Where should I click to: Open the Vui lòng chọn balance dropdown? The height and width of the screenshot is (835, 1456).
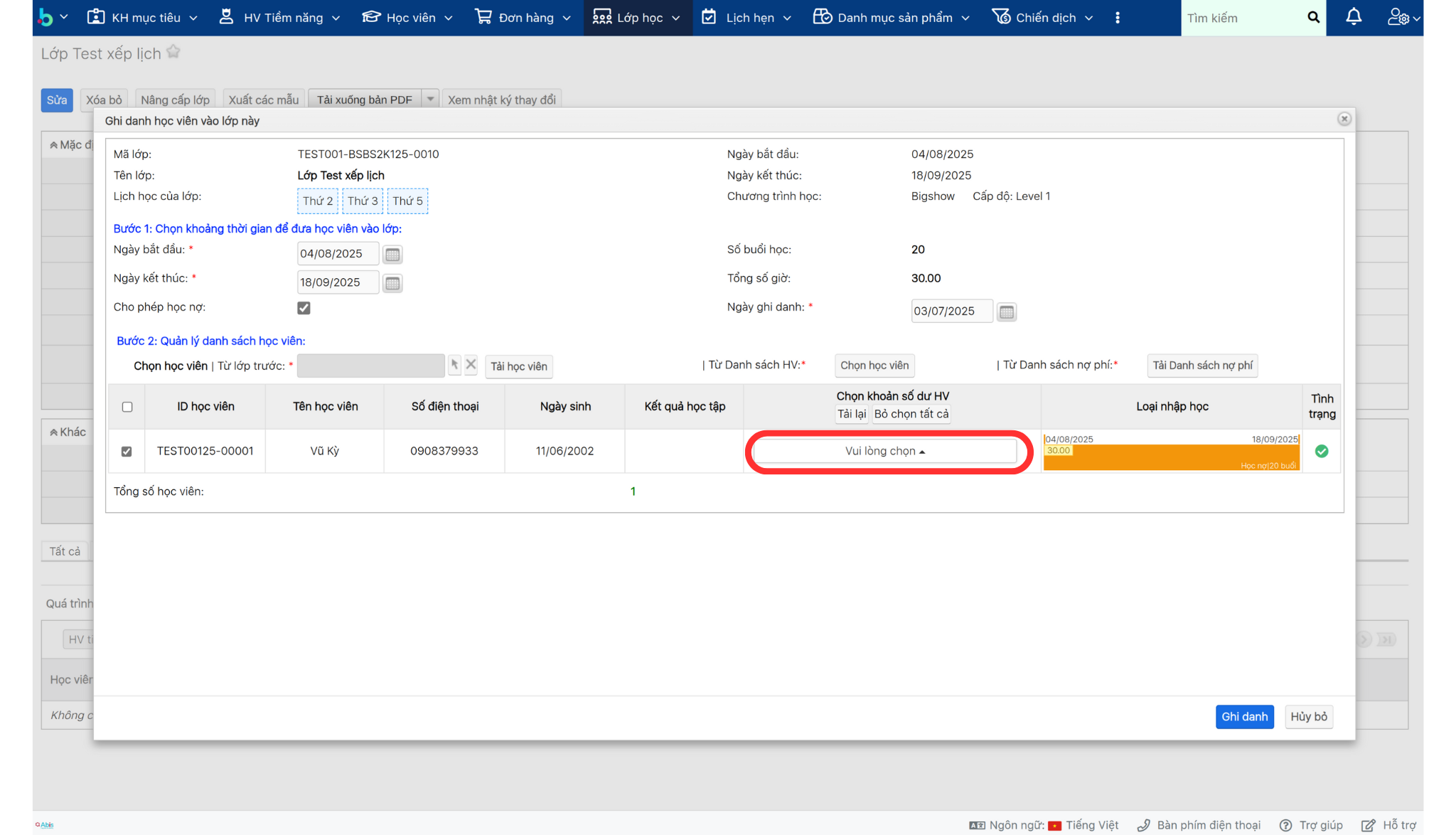tap(884, 451)
